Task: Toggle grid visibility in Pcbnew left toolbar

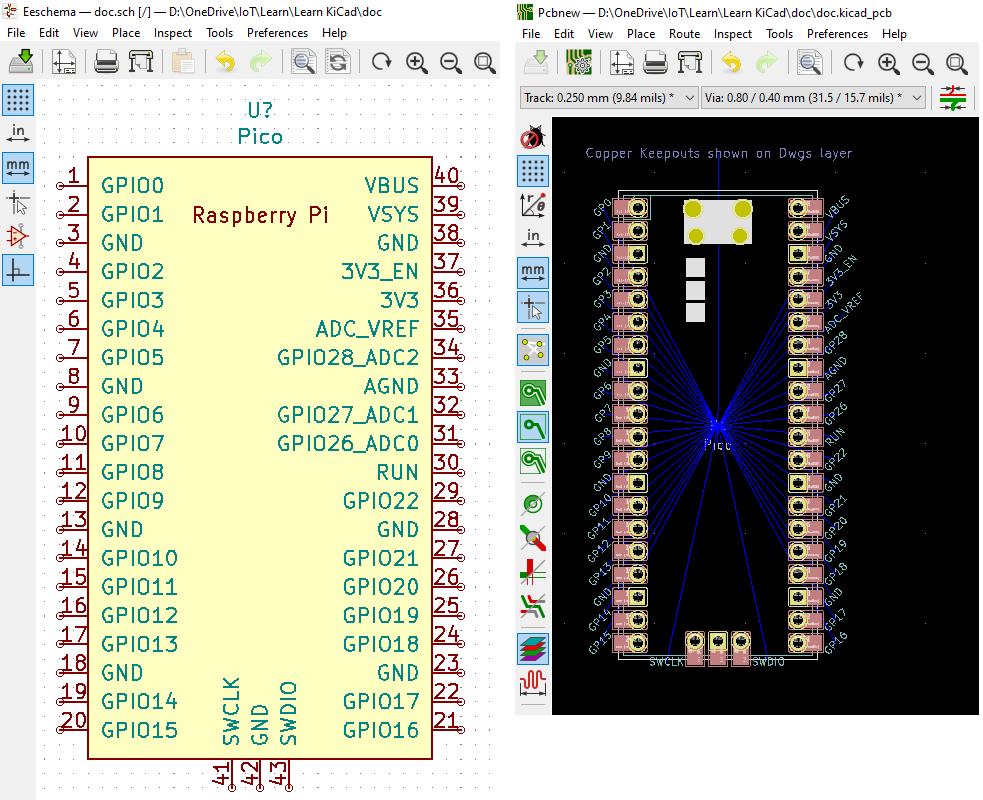Action: [532, 170]
